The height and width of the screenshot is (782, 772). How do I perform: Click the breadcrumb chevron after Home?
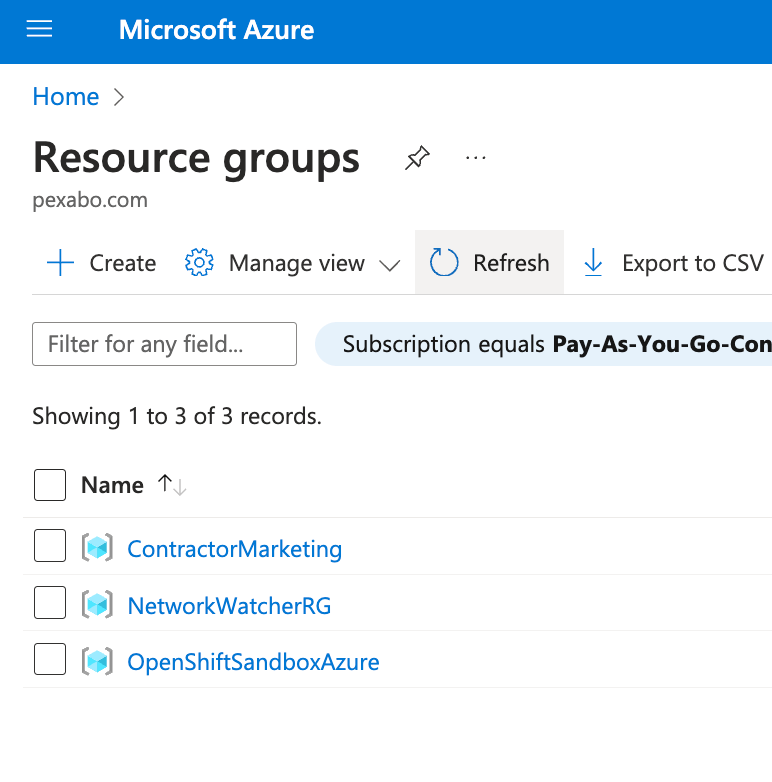119,97
